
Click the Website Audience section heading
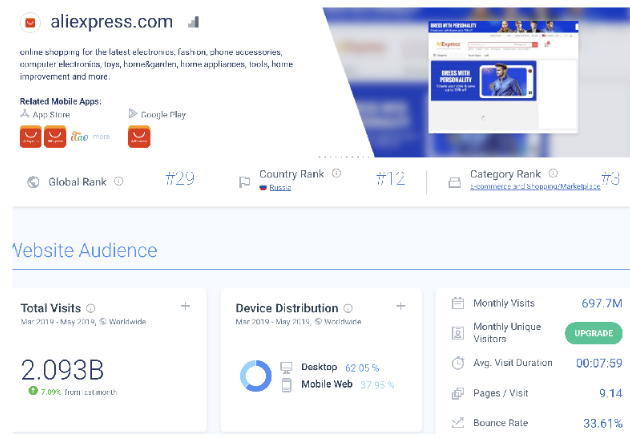tap(85, 250)
